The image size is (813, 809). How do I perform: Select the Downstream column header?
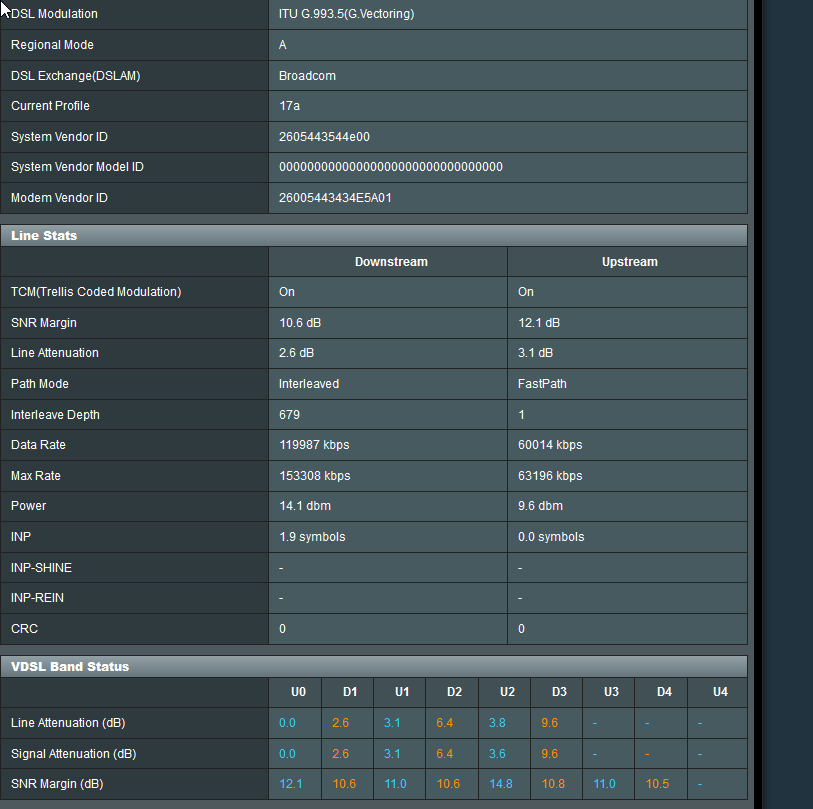[390, 262]
